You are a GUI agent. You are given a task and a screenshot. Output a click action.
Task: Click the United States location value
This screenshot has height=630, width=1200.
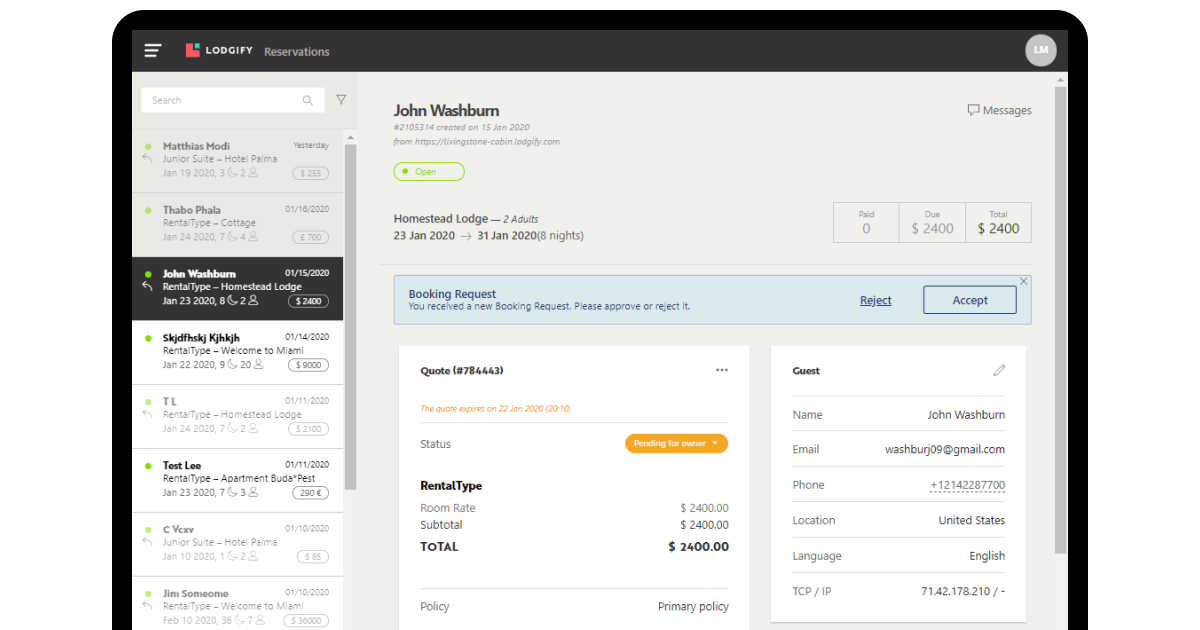[x=972, y=521]
